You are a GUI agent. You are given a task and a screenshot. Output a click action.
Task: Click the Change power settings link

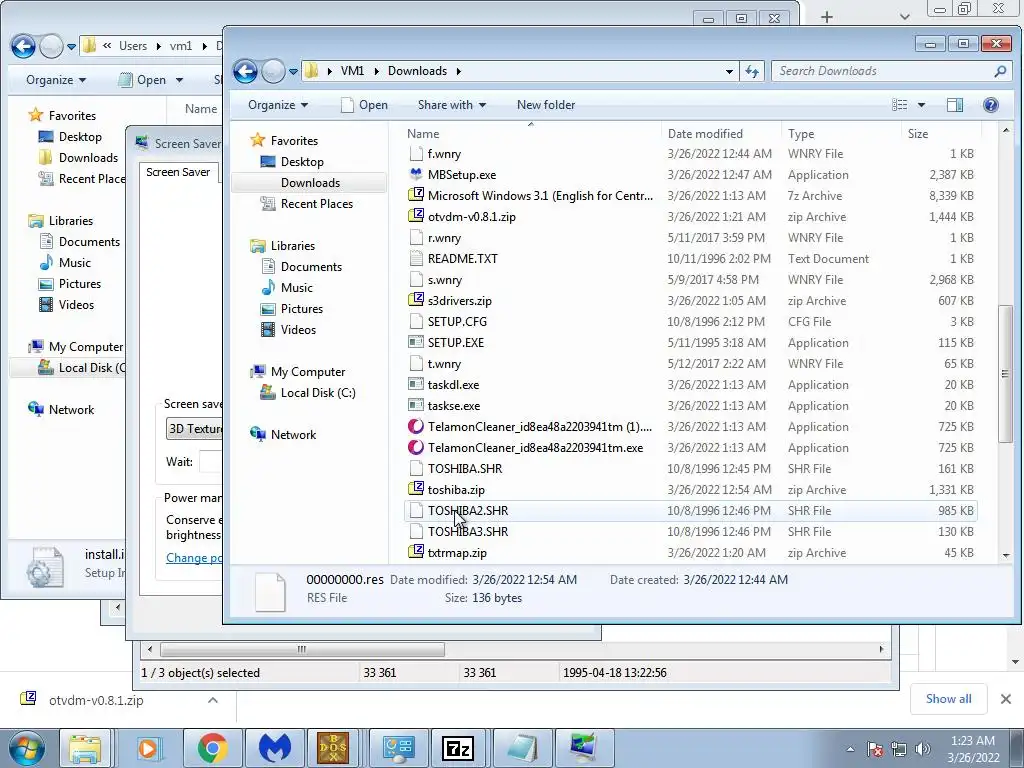pyautogui.click(x=194, y=558)
